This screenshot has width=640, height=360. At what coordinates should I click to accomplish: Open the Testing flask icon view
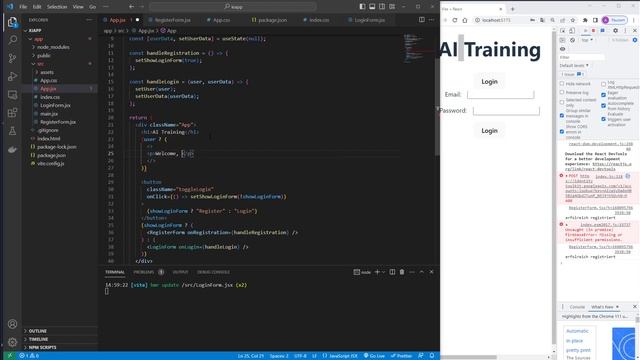12,131
